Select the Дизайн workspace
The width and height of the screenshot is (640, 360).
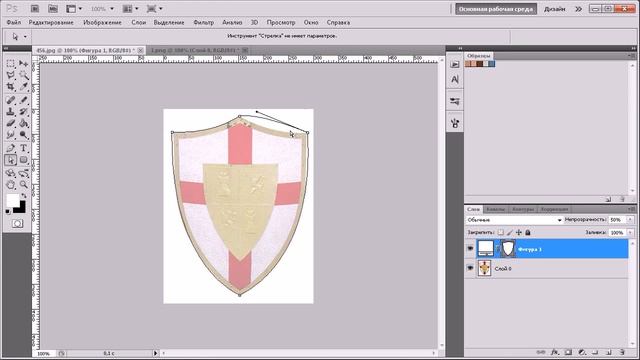tap(555, 9)
